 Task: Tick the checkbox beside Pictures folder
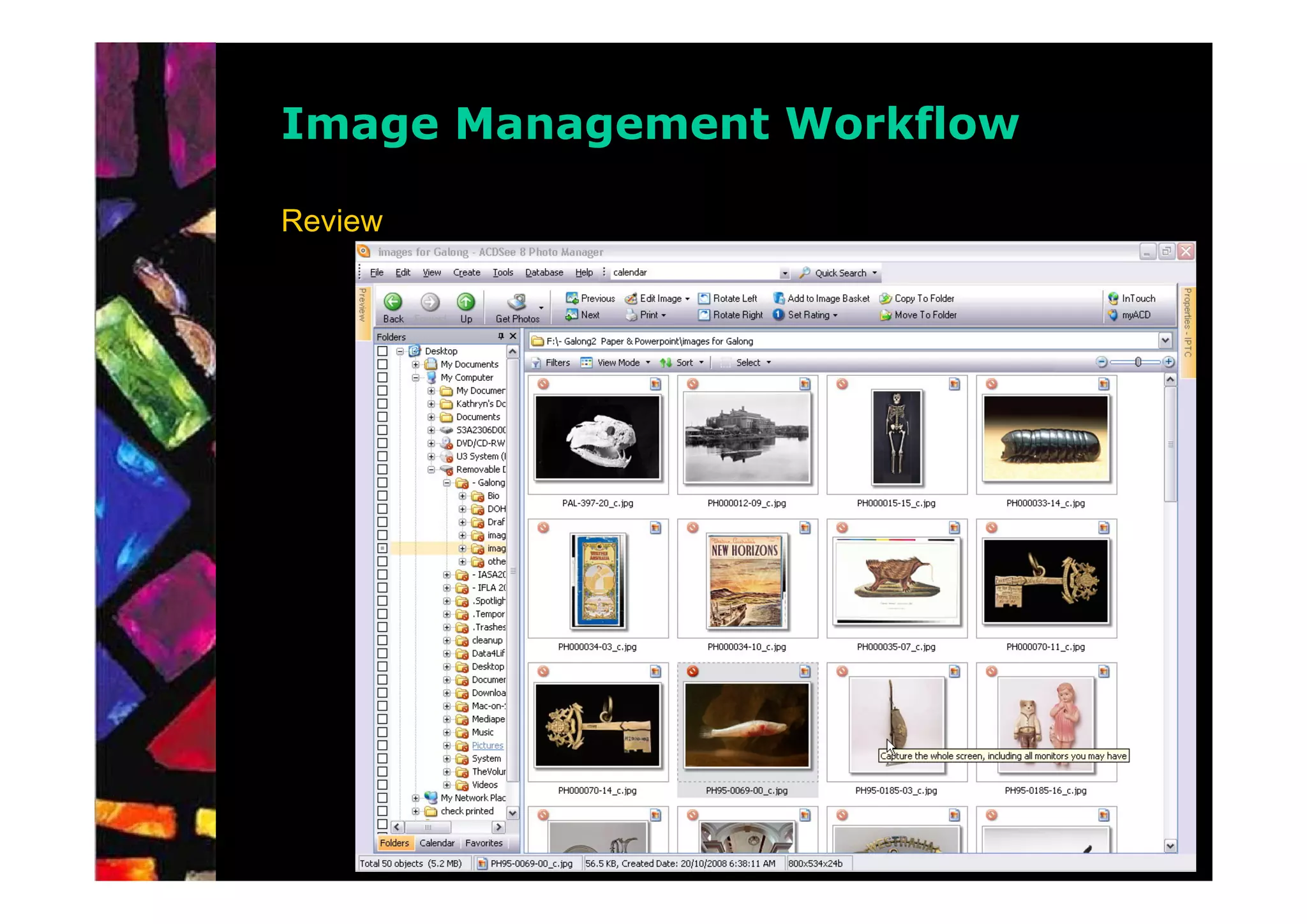[x=382, y=745]
